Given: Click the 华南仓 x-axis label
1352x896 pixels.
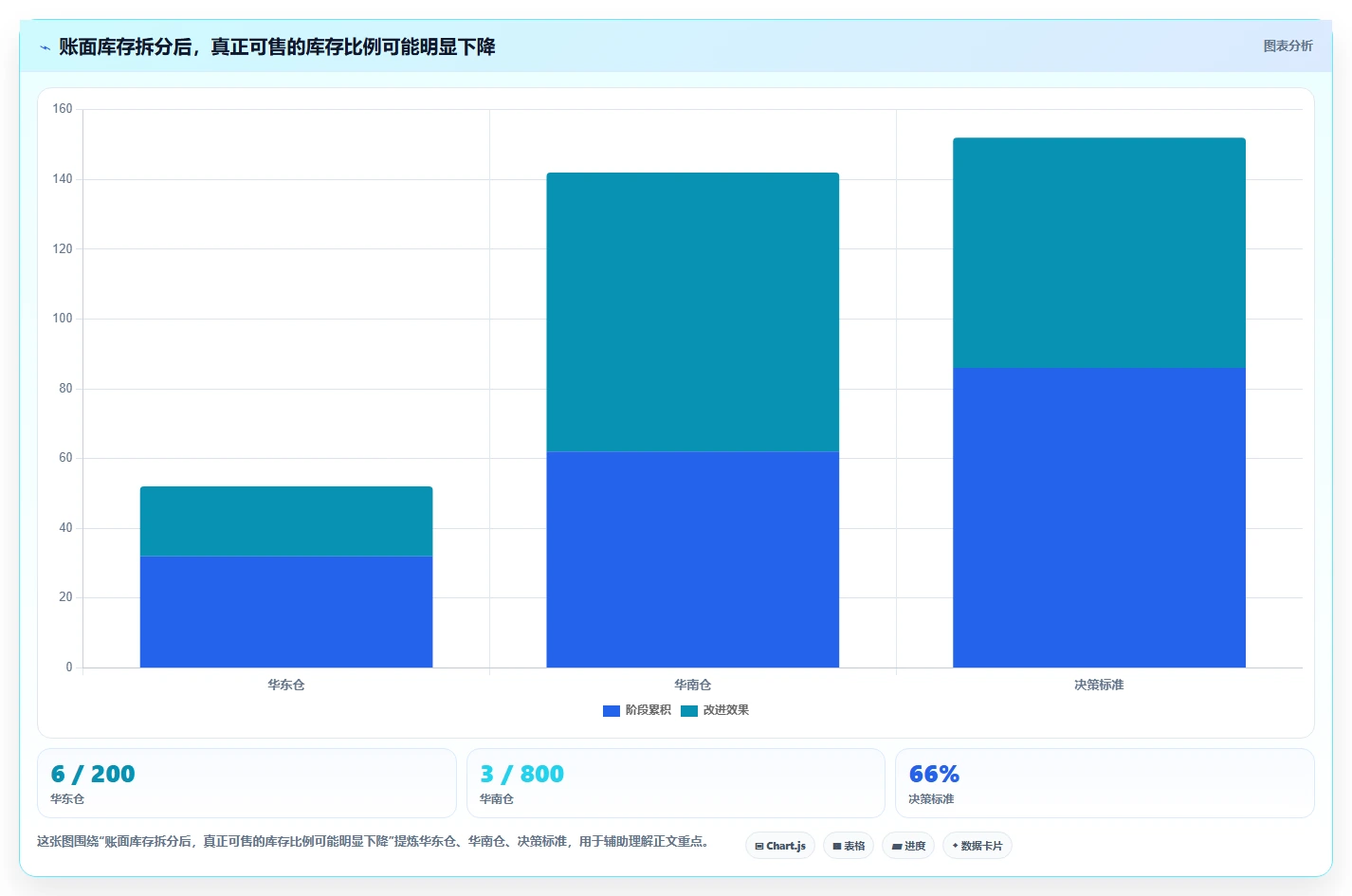Looking at the screenshot, I should [693, 685].
